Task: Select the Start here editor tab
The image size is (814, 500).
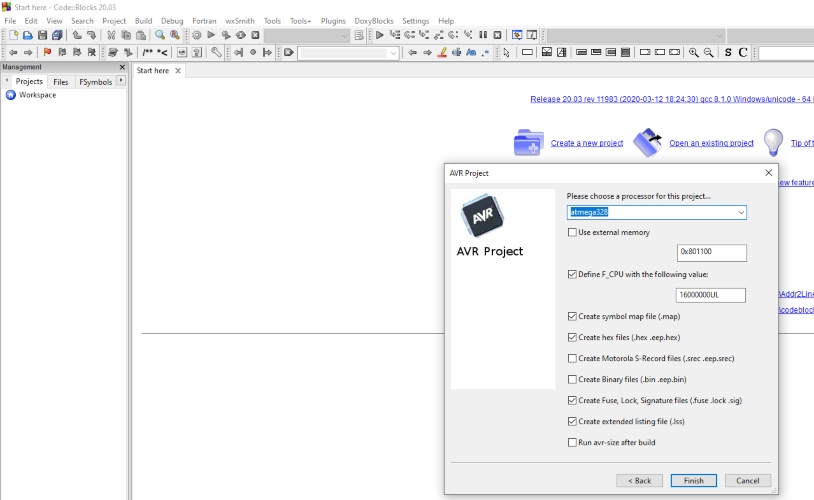Action: tap(153, 71)
